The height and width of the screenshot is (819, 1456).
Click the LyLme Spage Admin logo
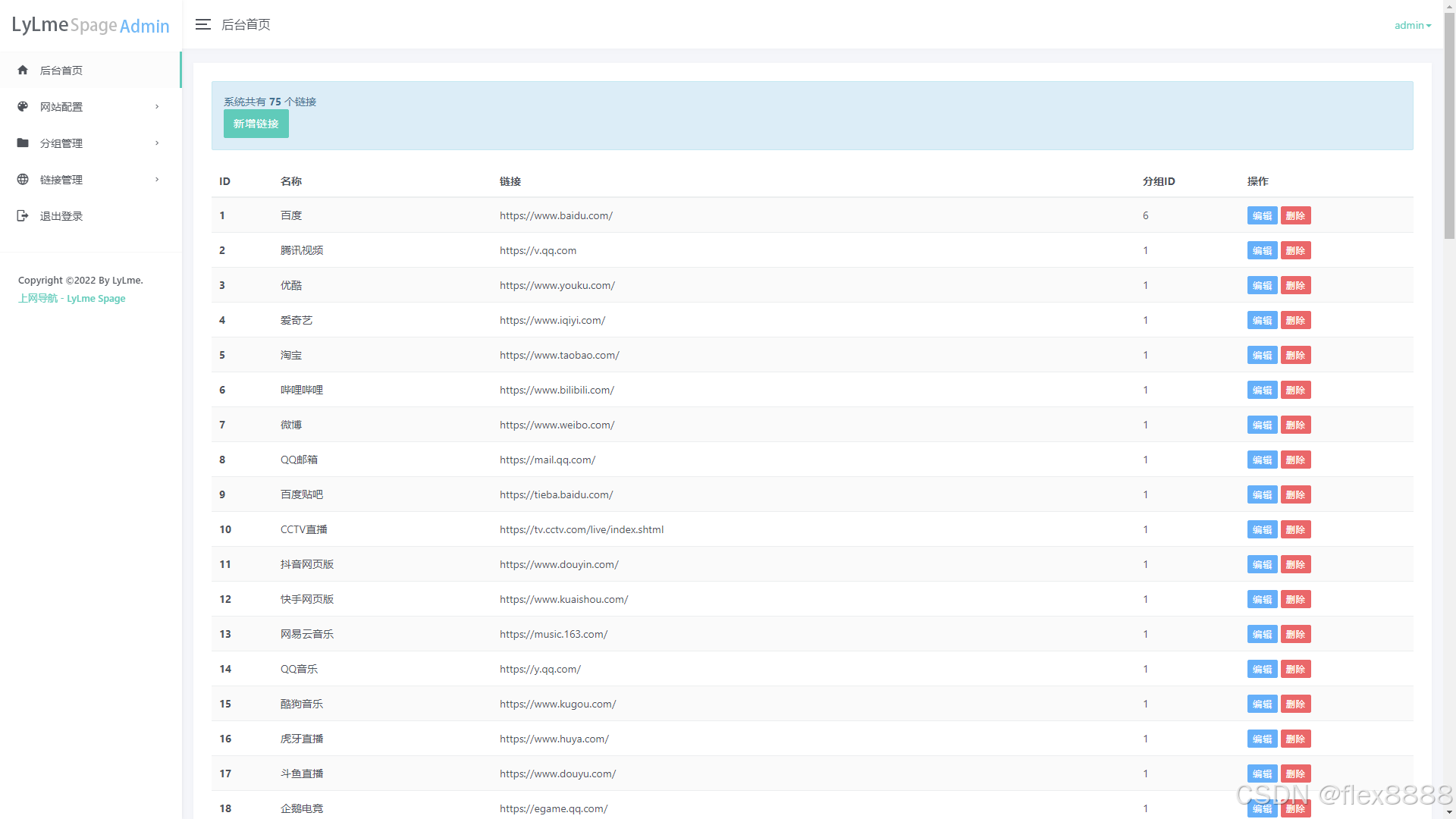coord(90,25)
